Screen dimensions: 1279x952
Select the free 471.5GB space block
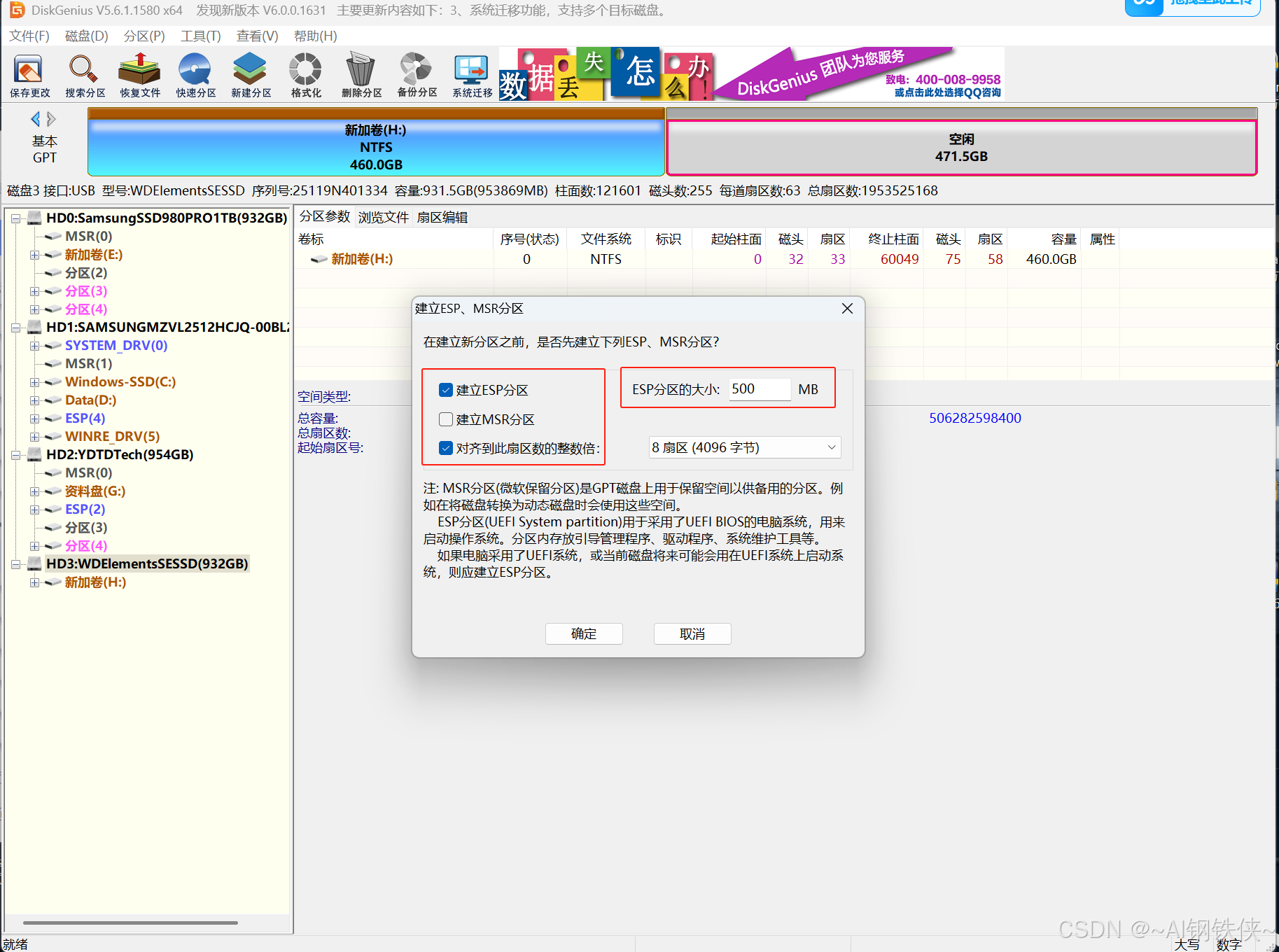pyautogui.click(x=962, y=148)
